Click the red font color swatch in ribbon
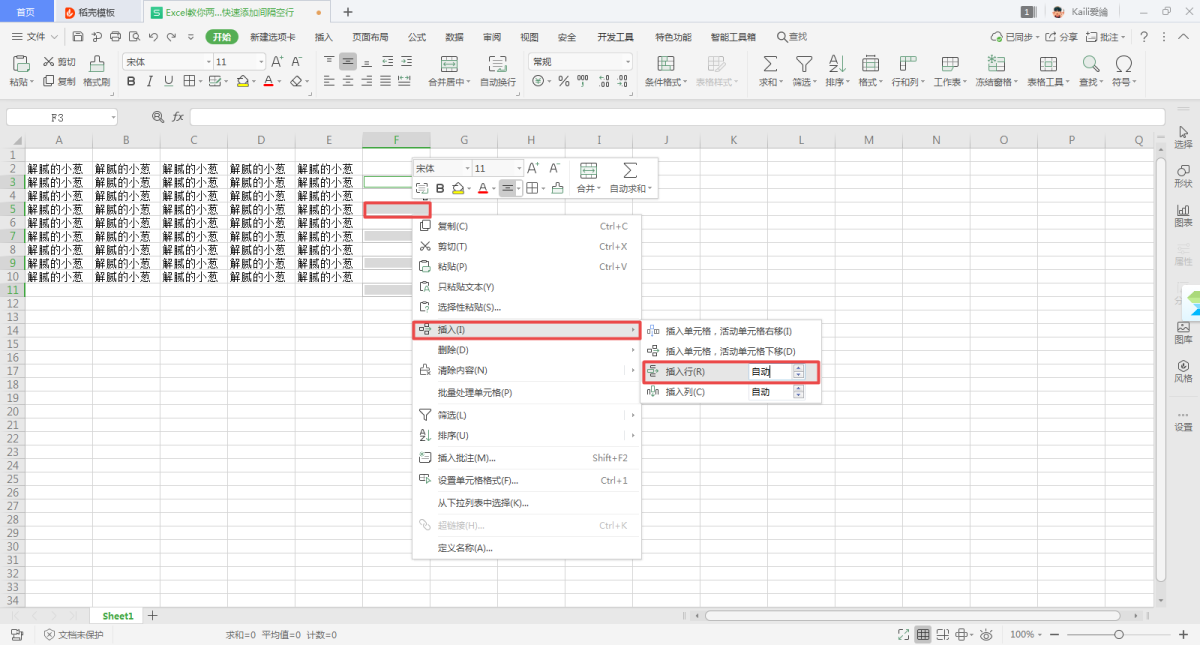 pyautogui.click(x=268, y=81)
